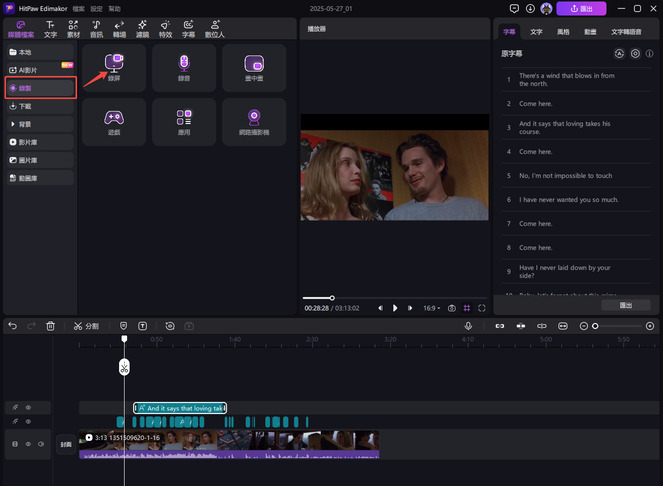
Task: Expand the 背景 background section
Action: (40, 124)
